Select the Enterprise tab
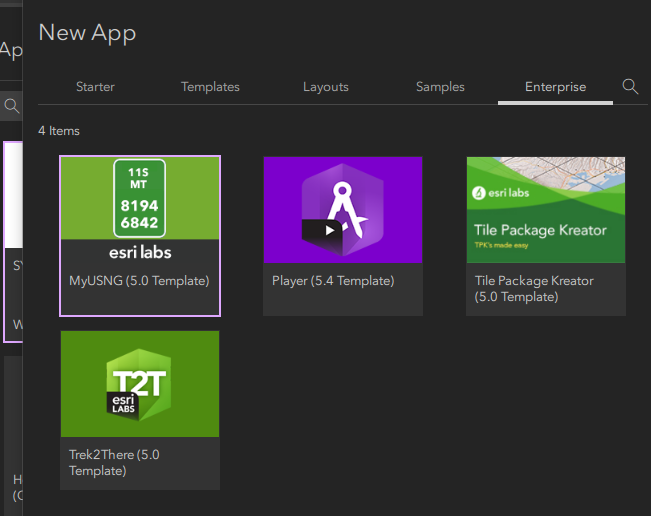 coord(556,87)
